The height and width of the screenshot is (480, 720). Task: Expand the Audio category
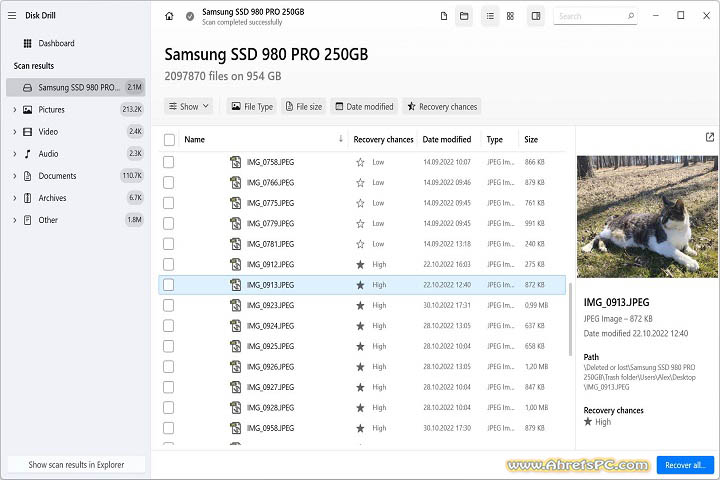click(14, 154)
